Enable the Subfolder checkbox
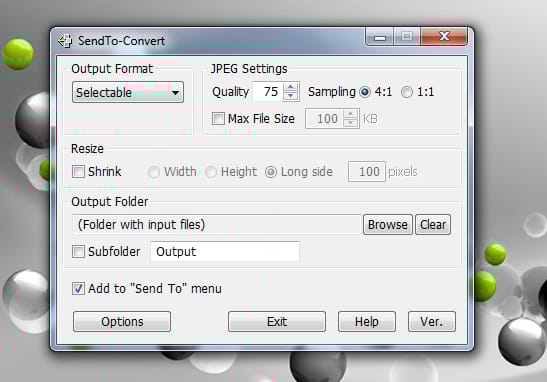The width and height of the screenshot is (547, 382). pos(78,252)
